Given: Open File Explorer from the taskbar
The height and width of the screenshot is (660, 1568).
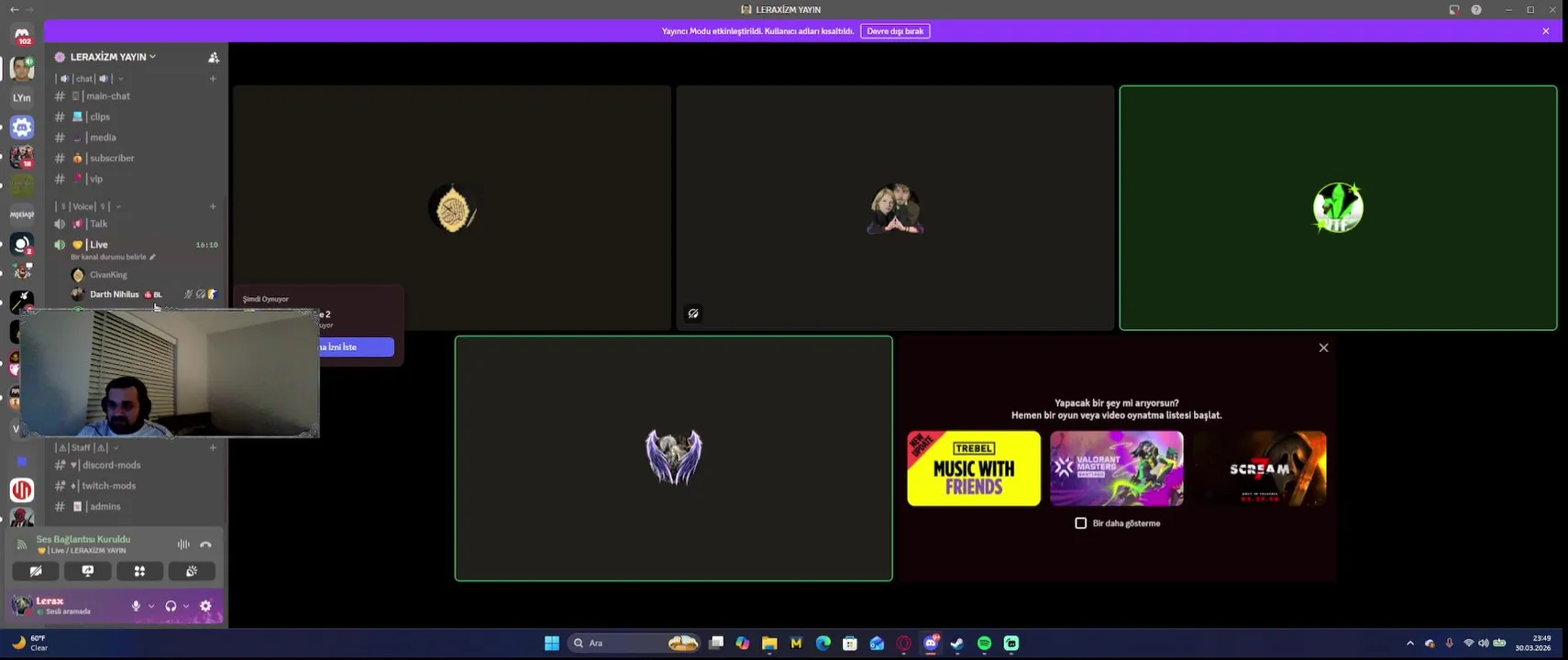Looking at the screenshot, I should click(x=769, y=643).
